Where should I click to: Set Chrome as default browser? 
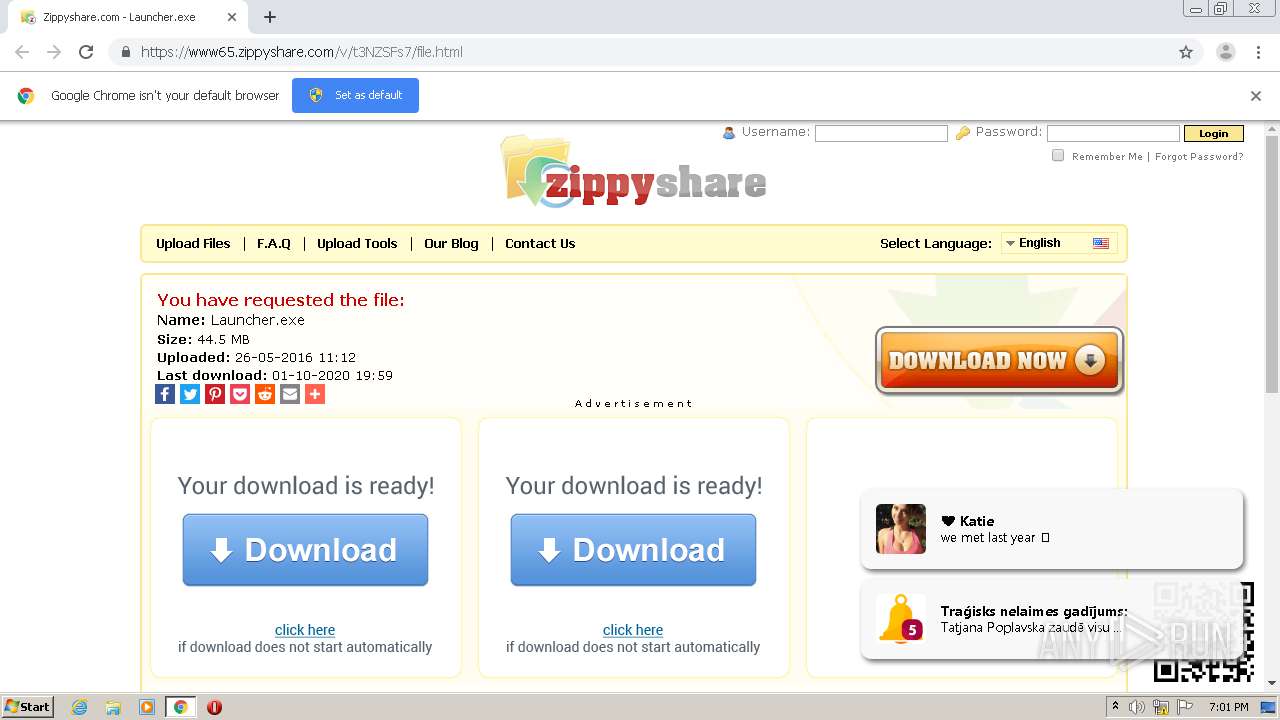pyautogui.click(x=355, y=96)
